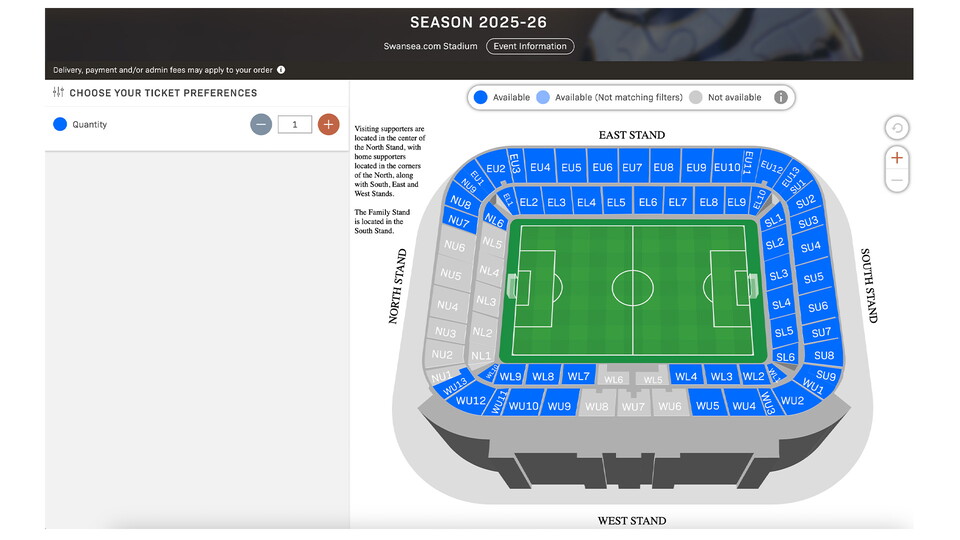This screenshot has height=540, width=960.
Task: Choose West lower section WL8
Action: click(x=543, y=377)
